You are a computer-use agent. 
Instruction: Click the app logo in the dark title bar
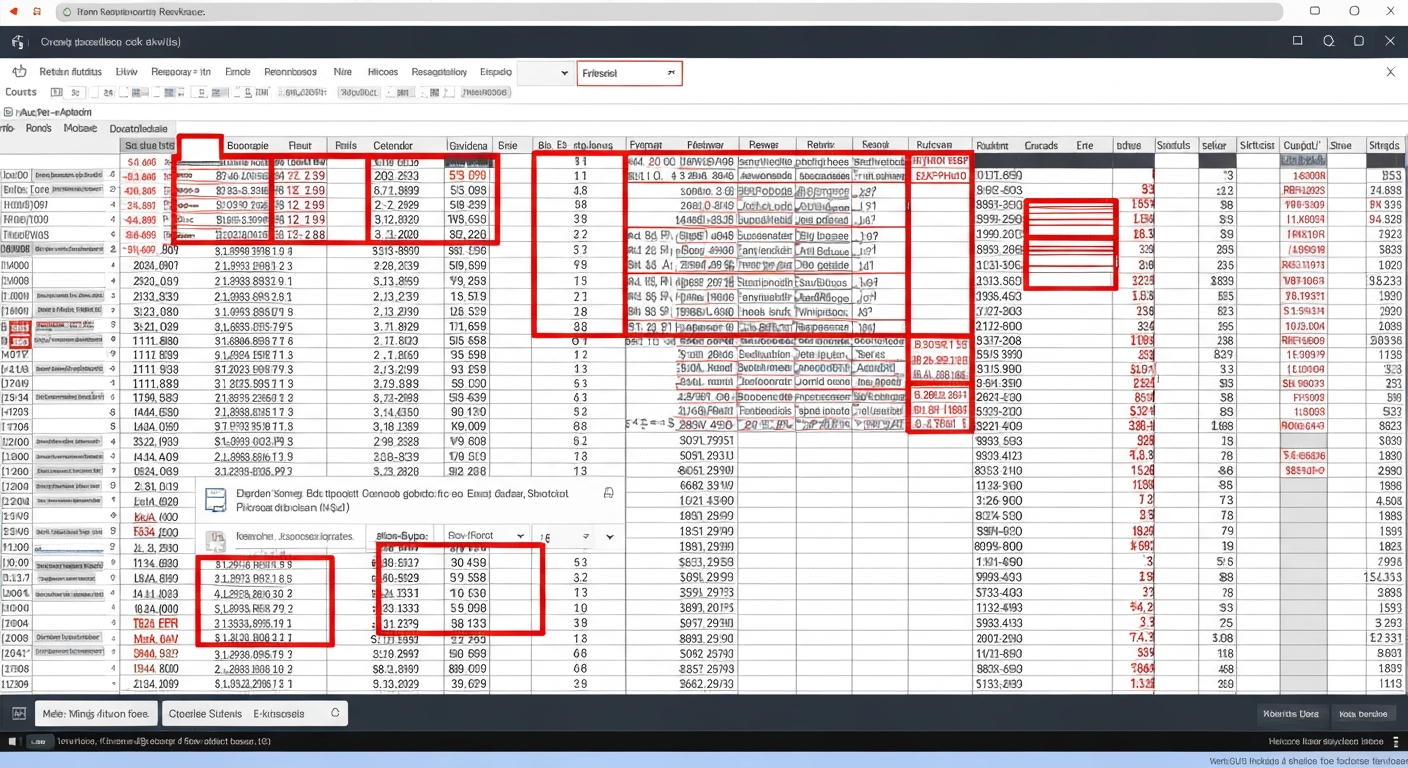coord(17,42)
